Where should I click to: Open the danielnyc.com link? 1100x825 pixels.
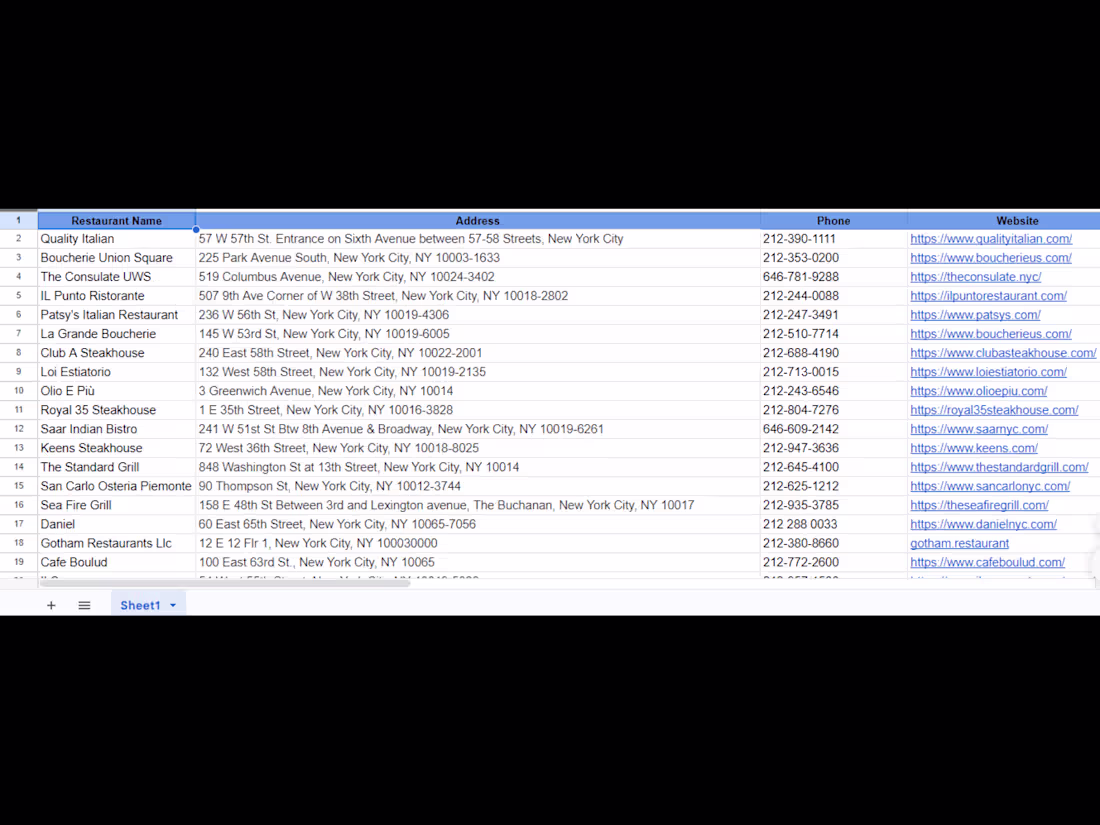(984, 524)
